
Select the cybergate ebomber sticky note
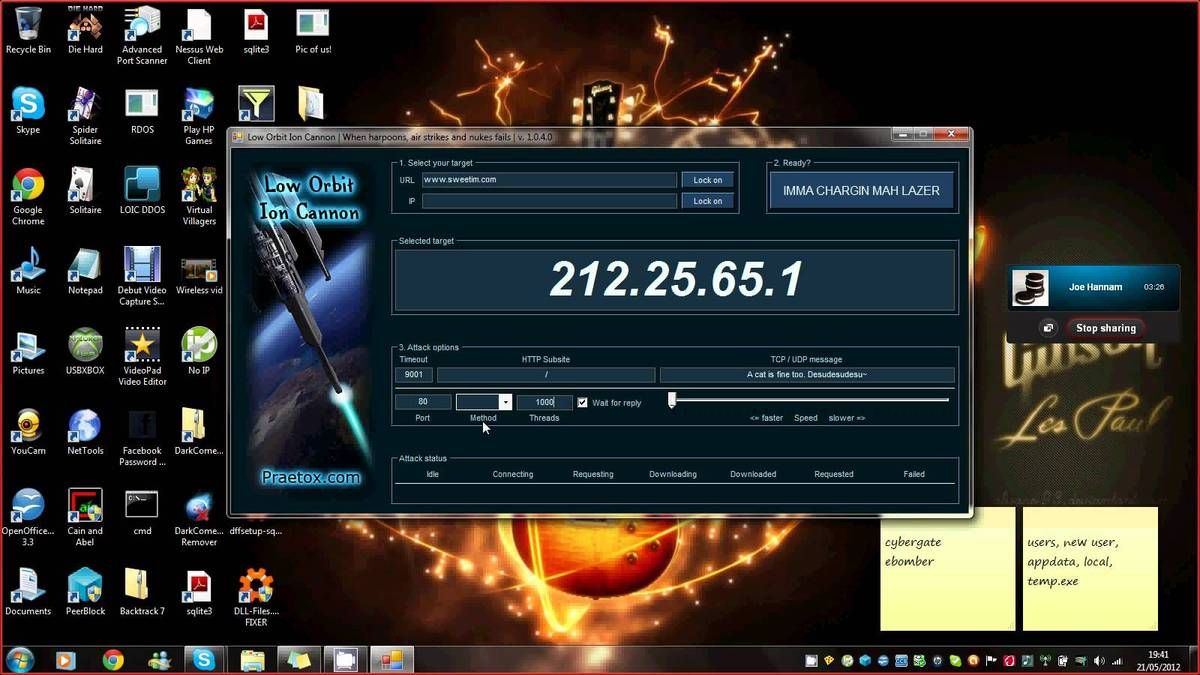click(x=947, y=569)
